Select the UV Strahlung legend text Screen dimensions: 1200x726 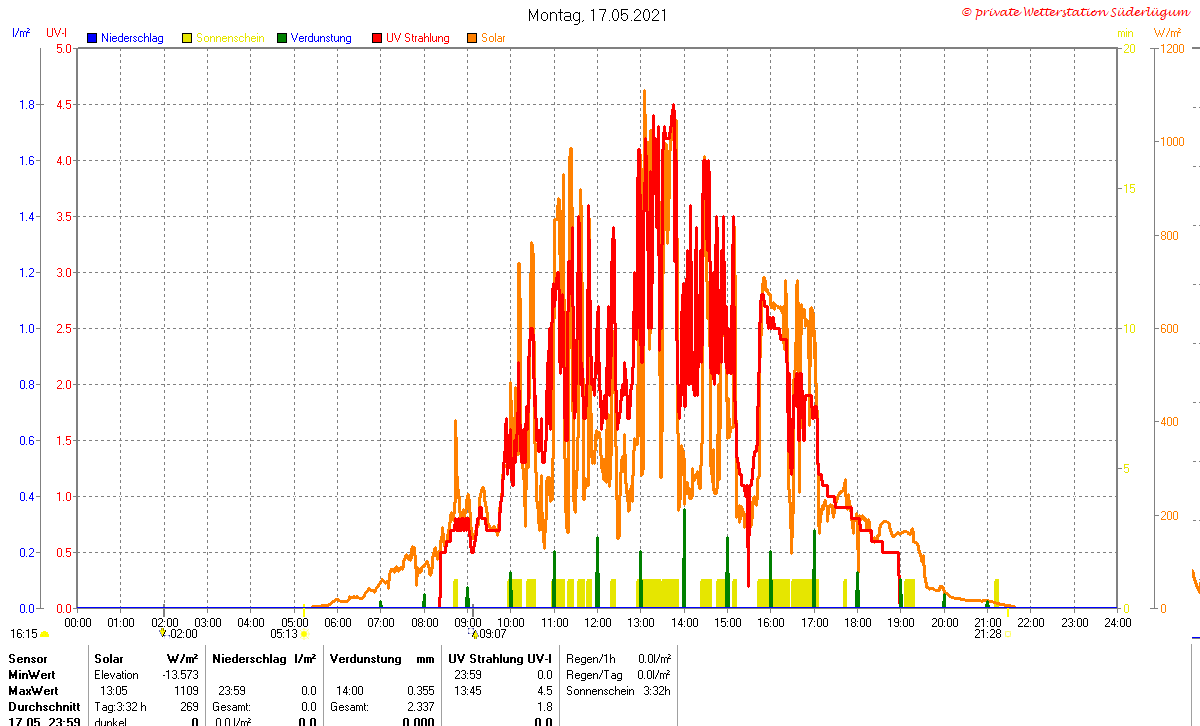[x=417, y=38]
